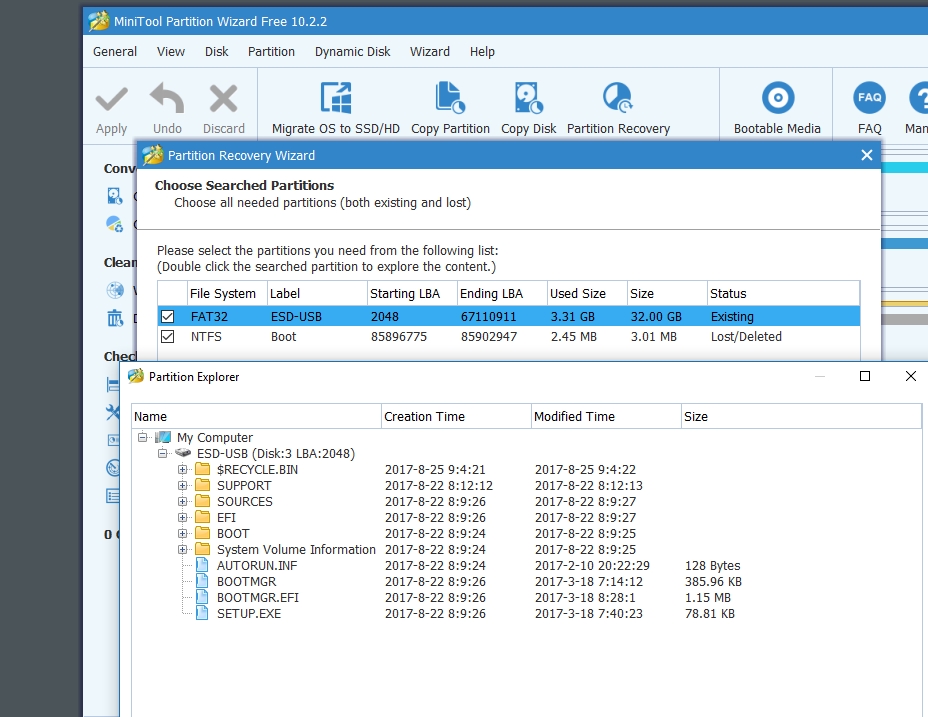Open the Partition menu

pyautogui.click(x=271, y=52)
